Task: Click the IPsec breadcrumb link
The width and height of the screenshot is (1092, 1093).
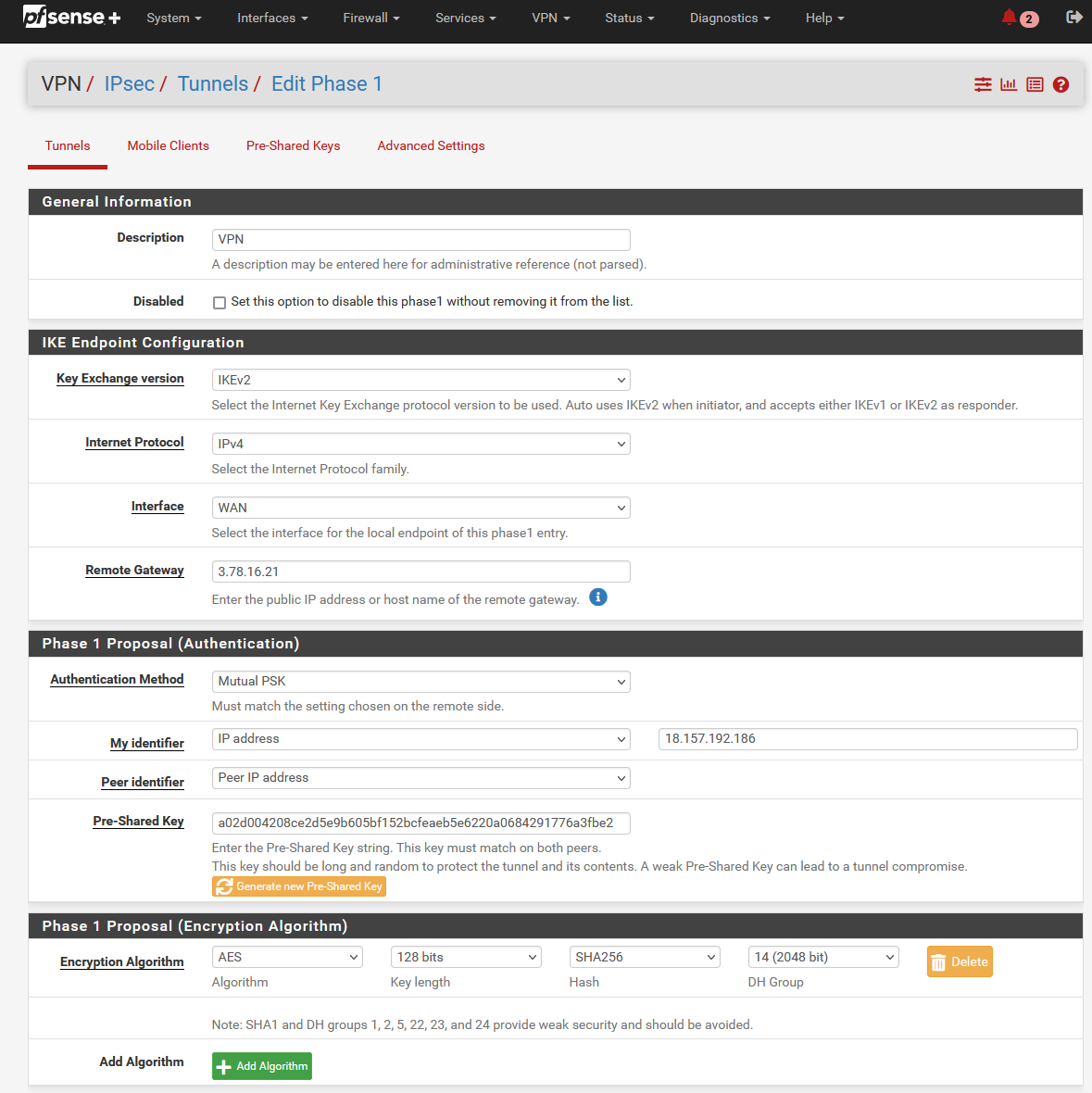Action: click(130, 83)
